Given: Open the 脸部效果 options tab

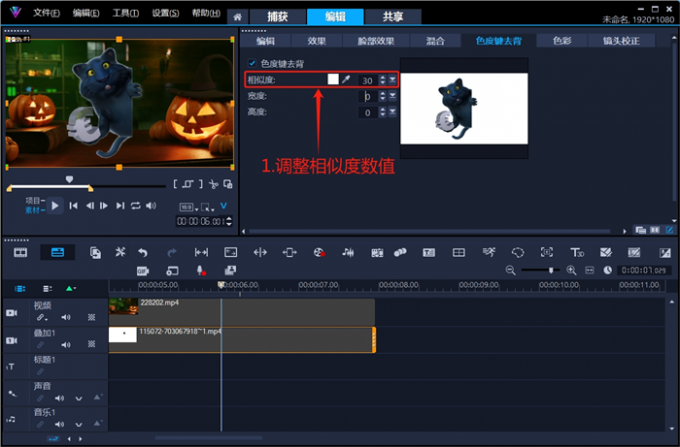Looking at the screenshot, I should pos(376,41).
